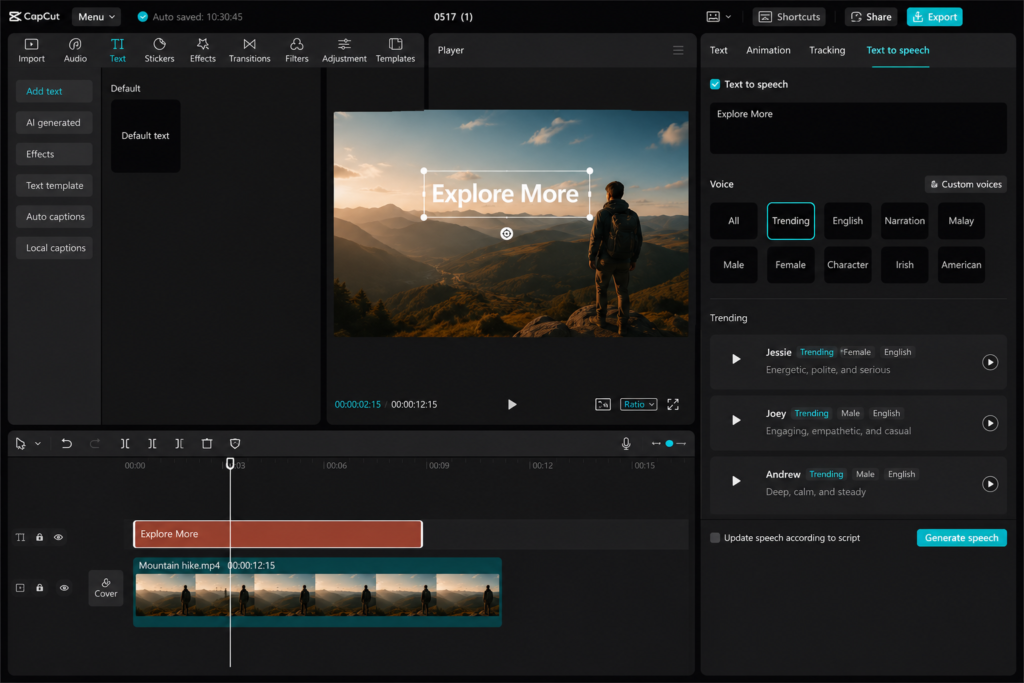The height and width of the screenshot is (683, 1024).
Task: Open the Effects tool in top toolbar
Action: click(202, 50)
